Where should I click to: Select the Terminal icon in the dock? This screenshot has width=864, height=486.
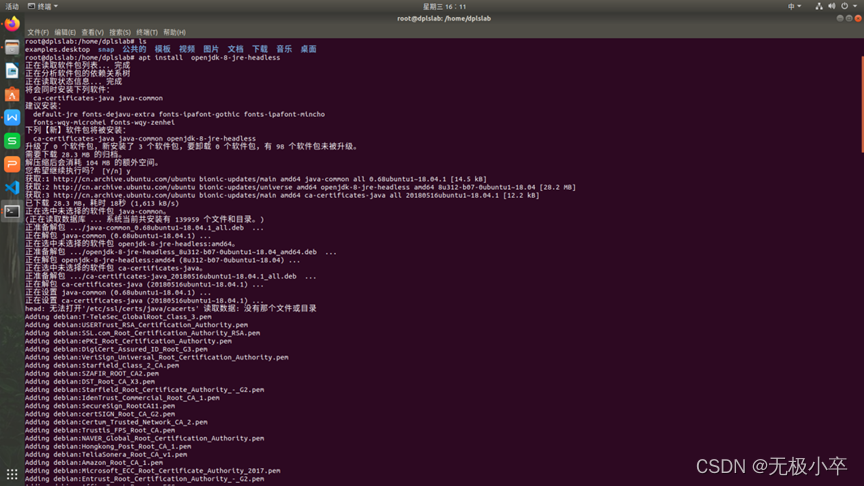click(12, 212)
